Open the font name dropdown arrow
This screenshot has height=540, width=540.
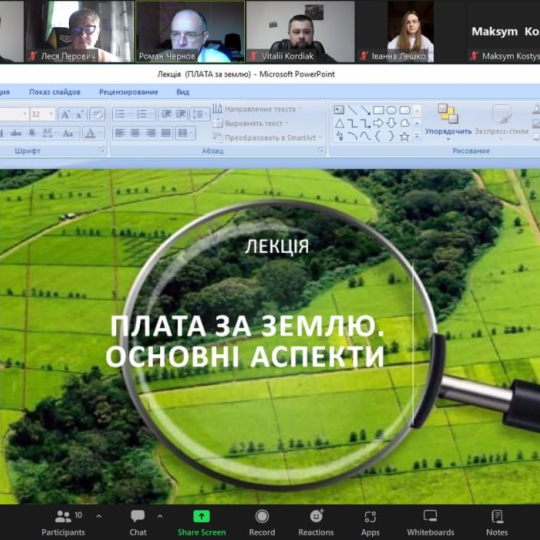[x=25, y=114]
